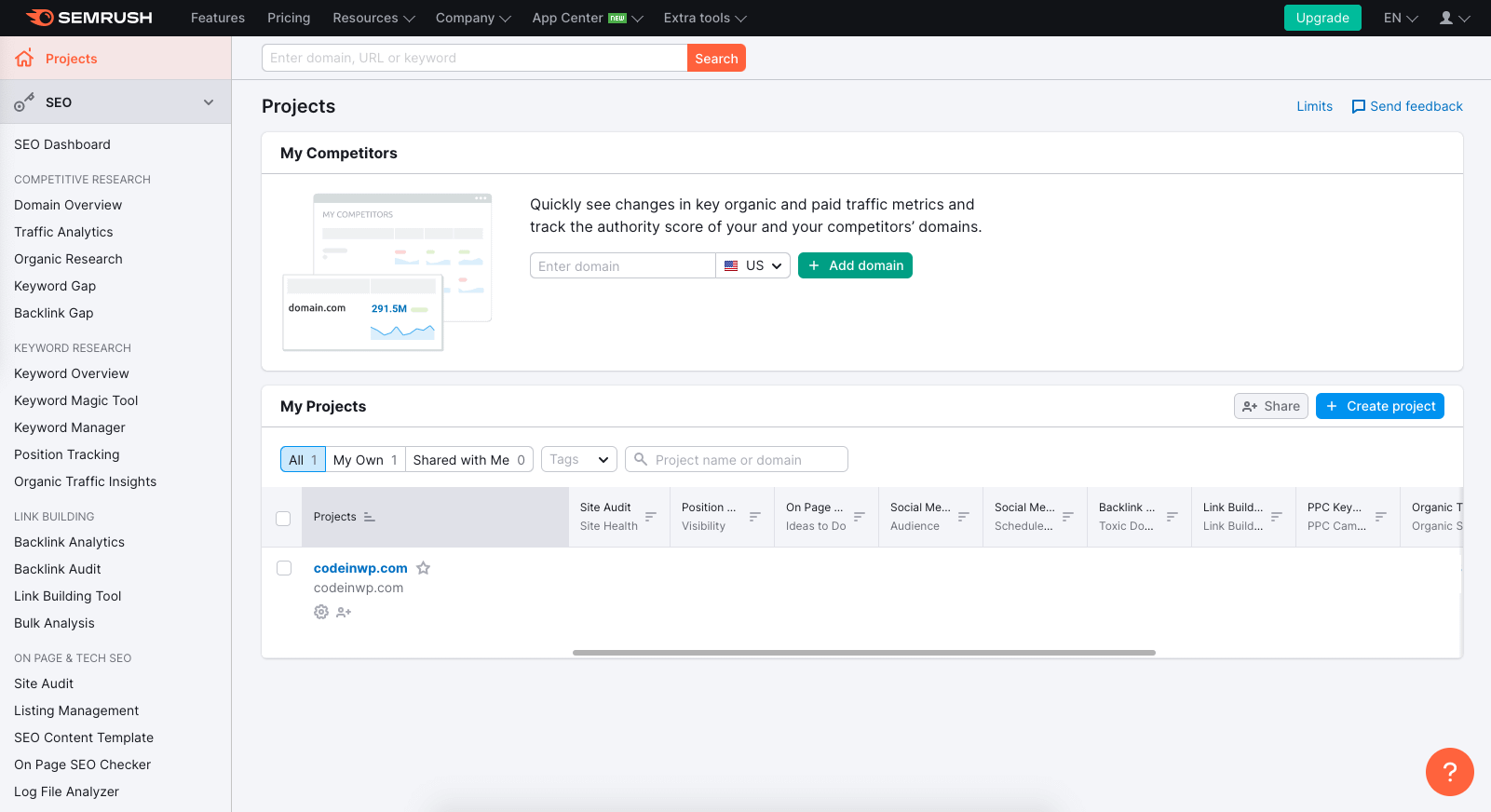Open the Extra tools dropdown

[x=705, y=18]
